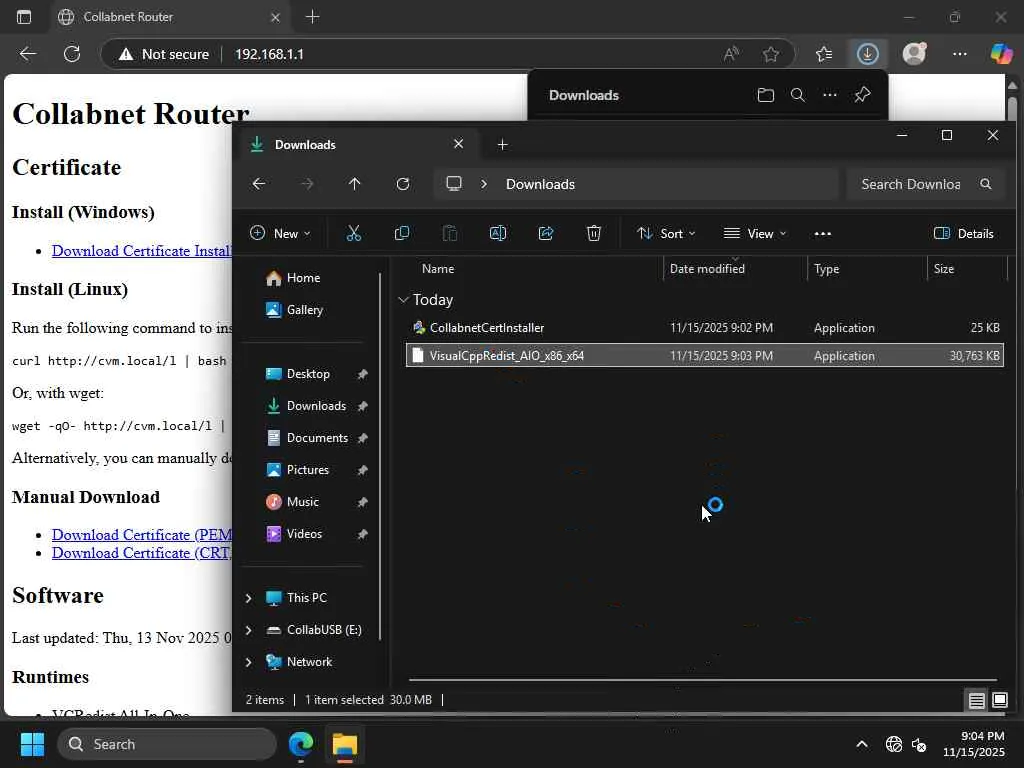This screenshot has width=1024, height=768.
Task: Click the Cut scissors icon in File Explorer
Action: [353, 233]
